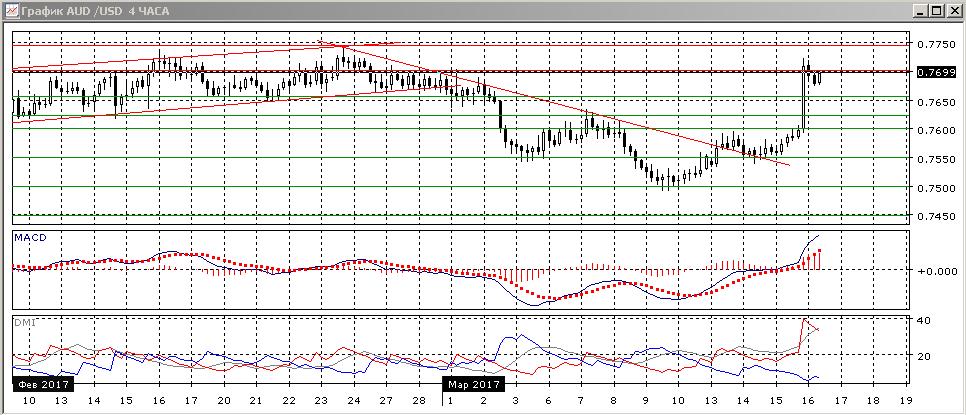Select the DMI indicator label

tap(25, 322)
